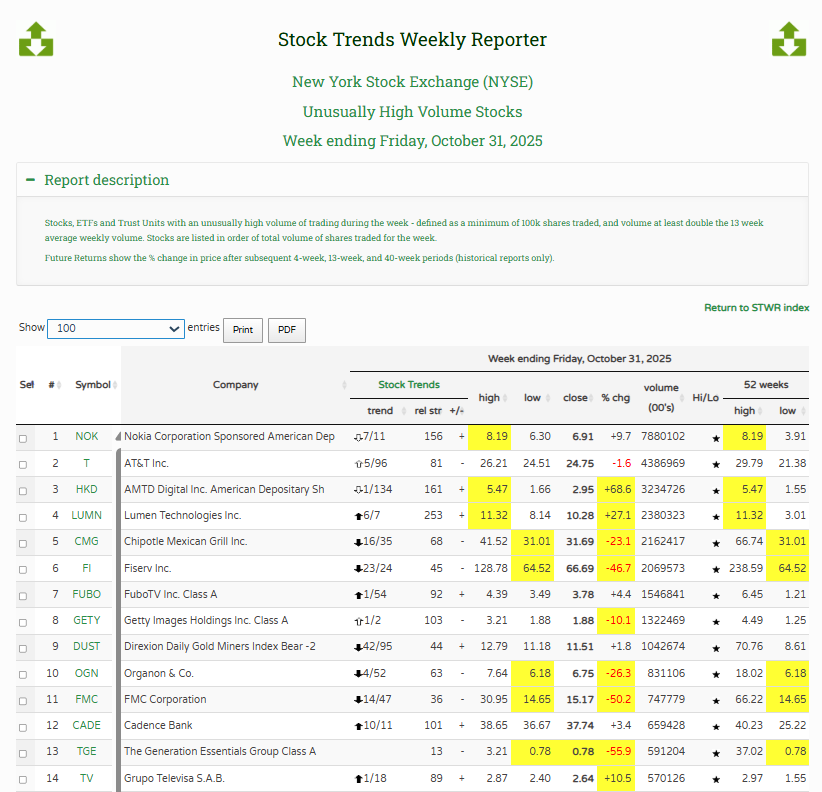Open the Show entries dropdown
The image size is (822, 792).
click(115, 328)
